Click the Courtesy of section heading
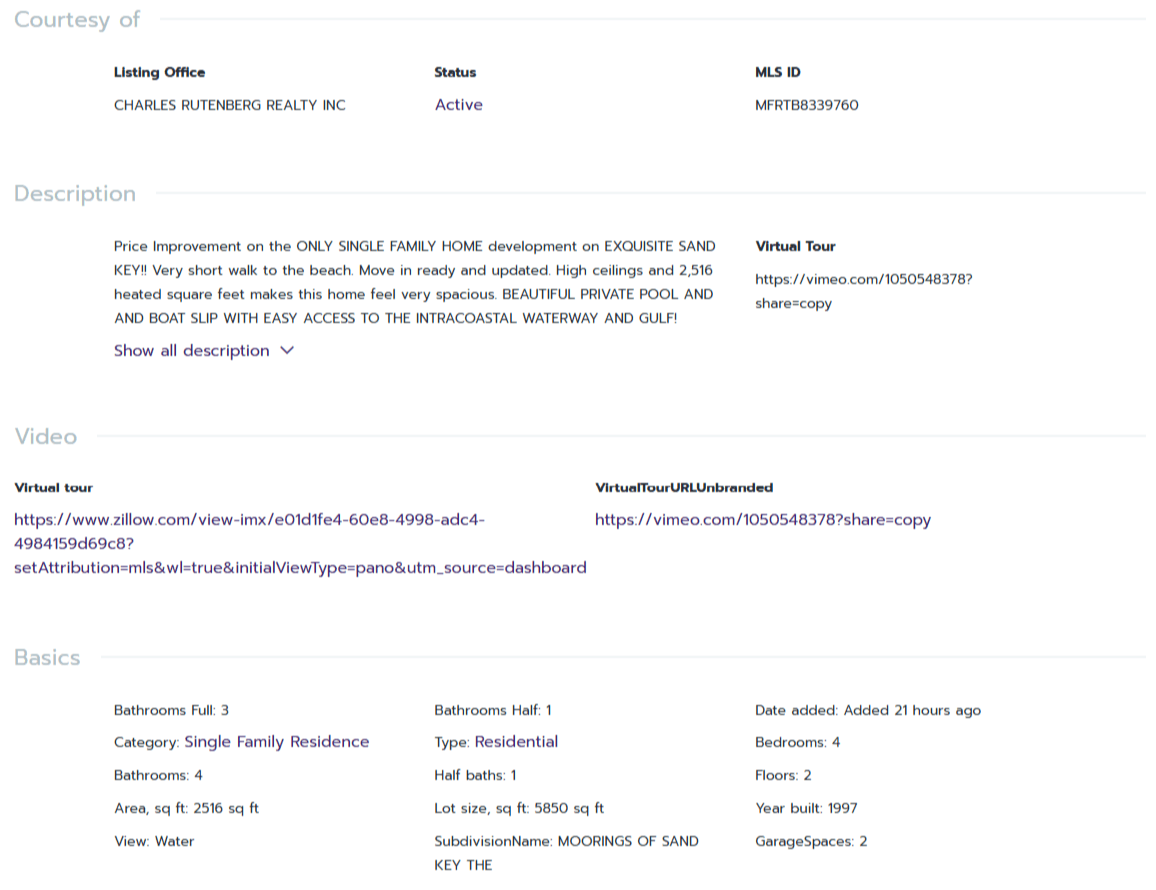The width and height of the screenshot is (1156, 890). click(x=77, y=20)
